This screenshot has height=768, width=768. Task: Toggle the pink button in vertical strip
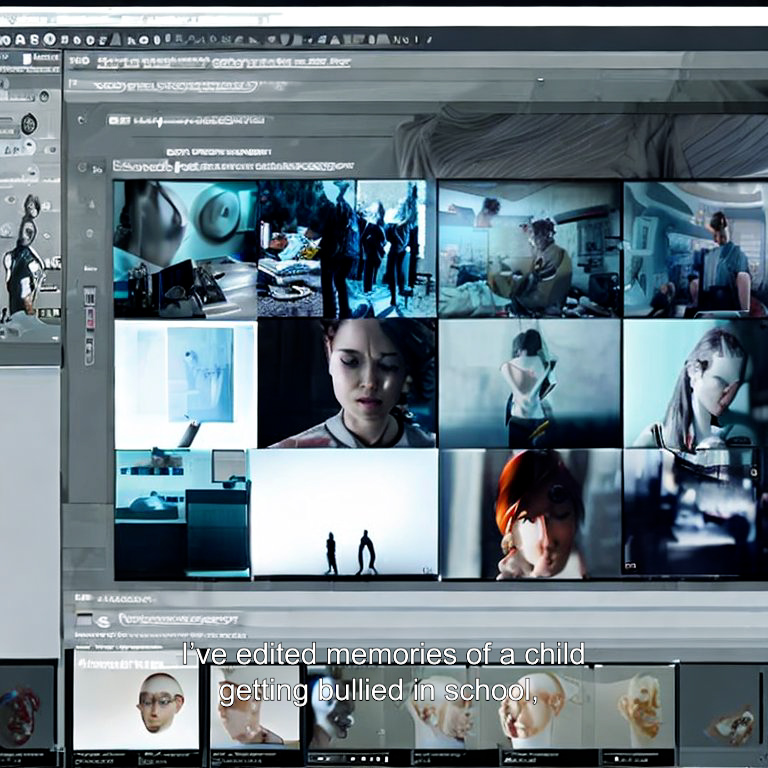coord(90,318)
